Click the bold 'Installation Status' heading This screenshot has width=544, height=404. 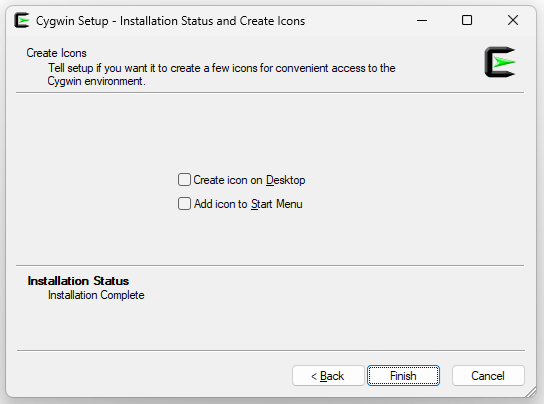click(x=78, y=281)
